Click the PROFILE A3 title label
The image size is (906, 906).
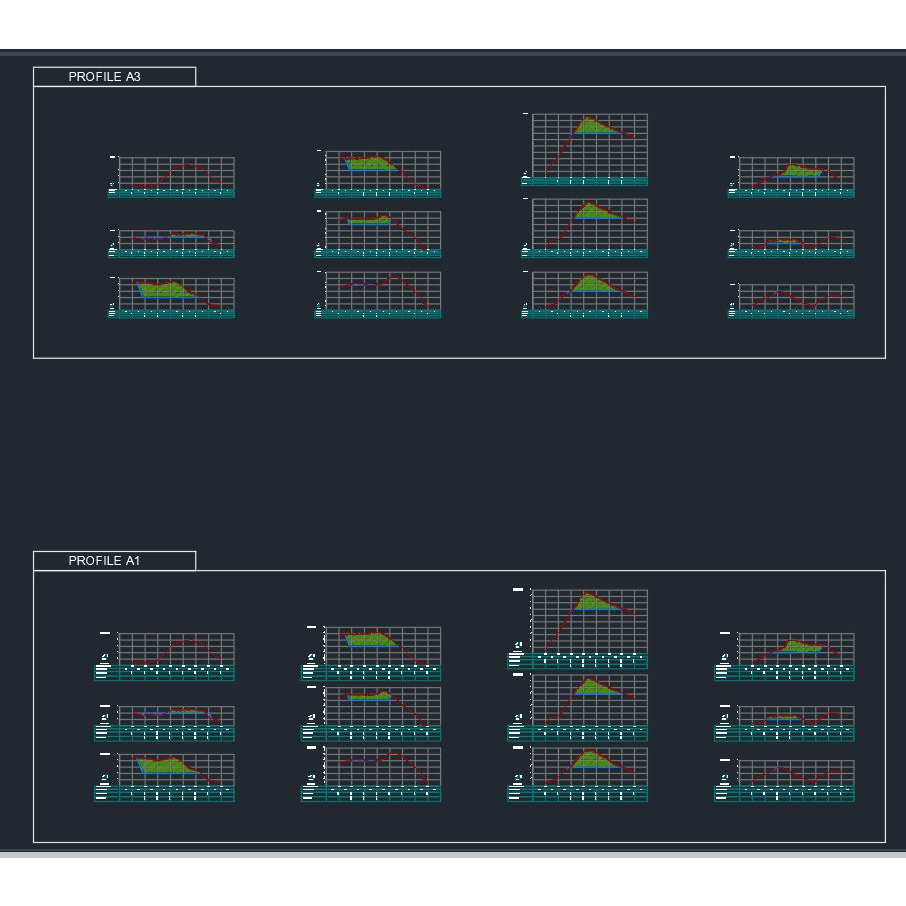tap(105, 77)
